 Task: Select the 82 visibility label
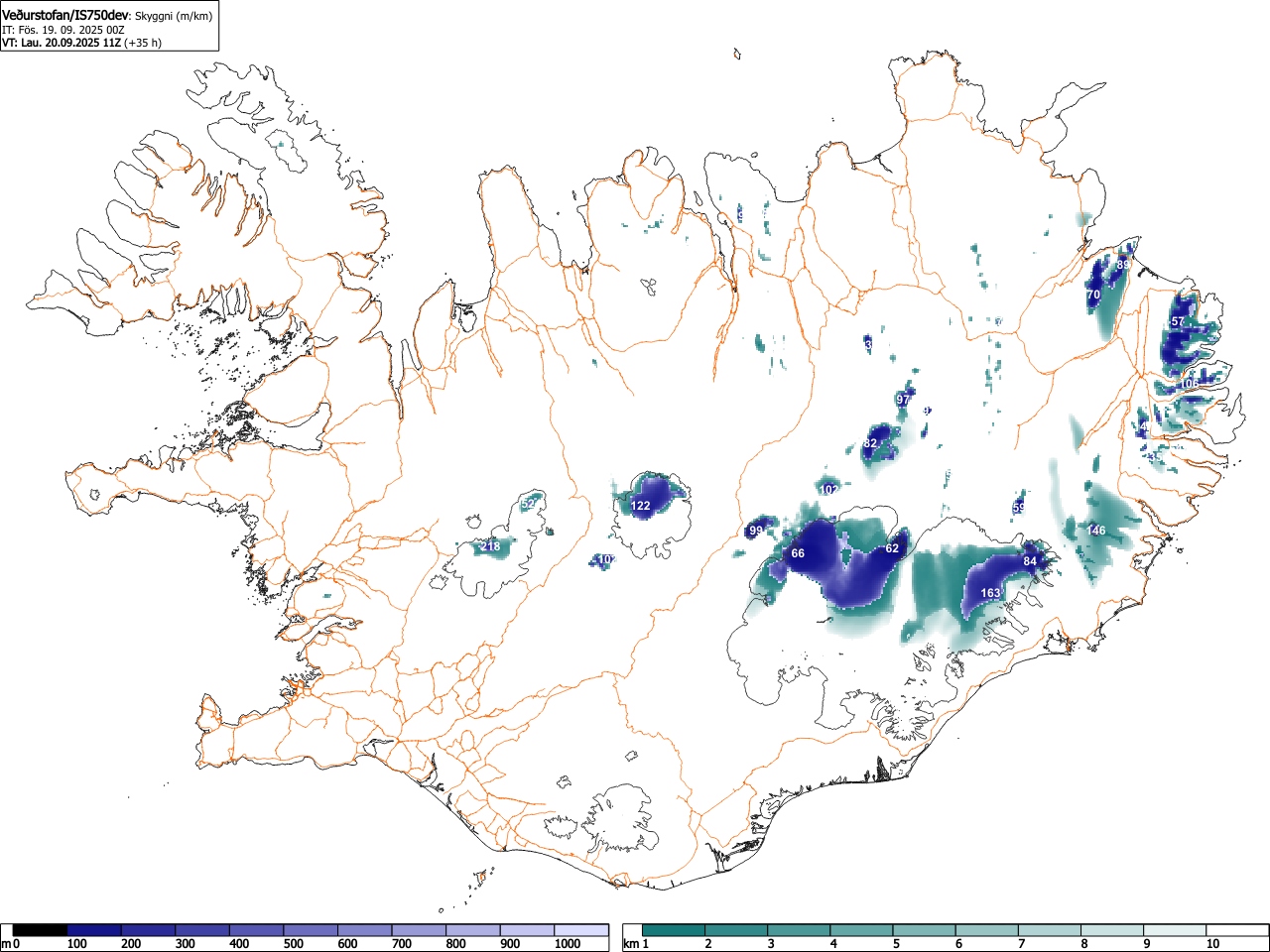coord(871,443)
